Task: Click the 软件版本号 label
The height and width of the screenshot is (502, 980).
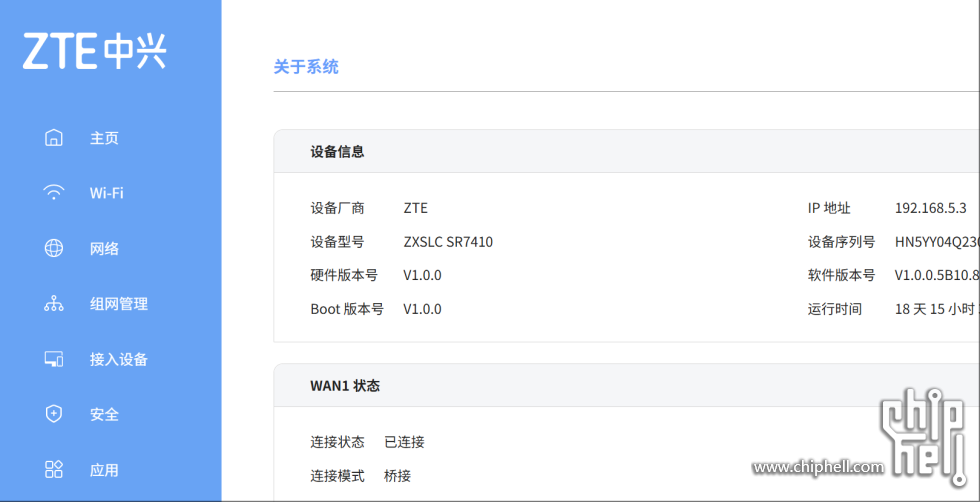Action: (x=841, y=275)
